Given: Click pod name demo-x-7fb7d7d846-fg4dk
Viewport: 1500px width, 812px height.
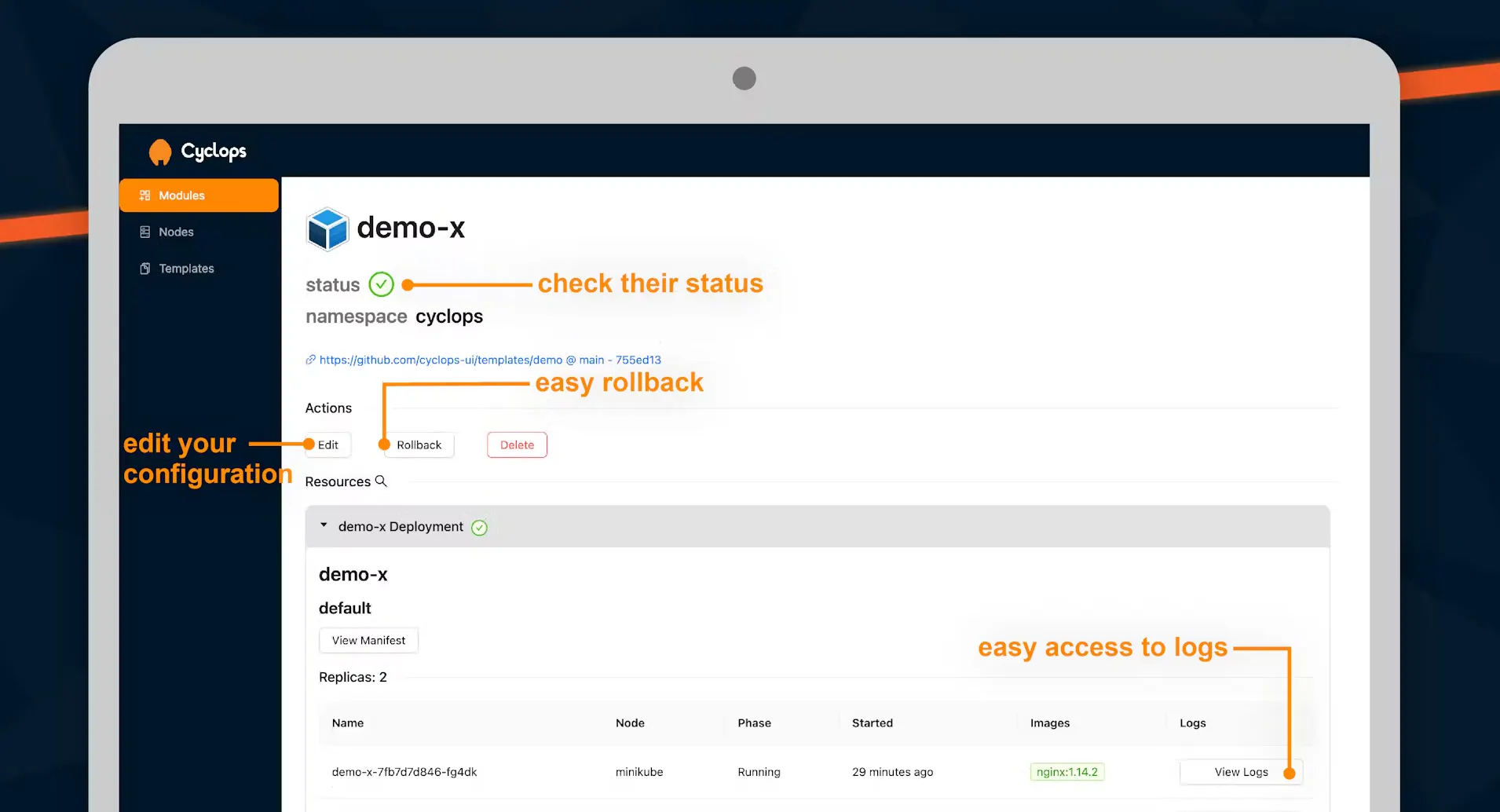Looking at the screenshot, I should 404,772.
